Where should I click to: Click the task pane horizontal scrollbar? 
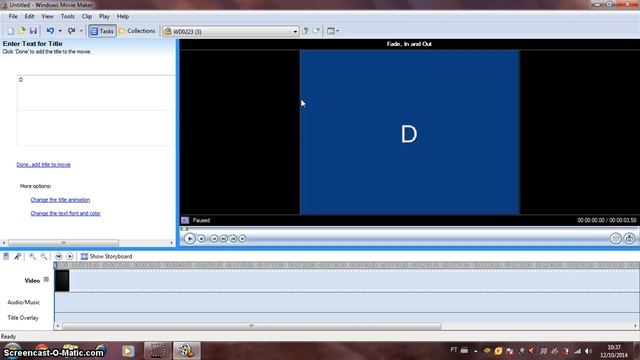[x=63, y=243]
